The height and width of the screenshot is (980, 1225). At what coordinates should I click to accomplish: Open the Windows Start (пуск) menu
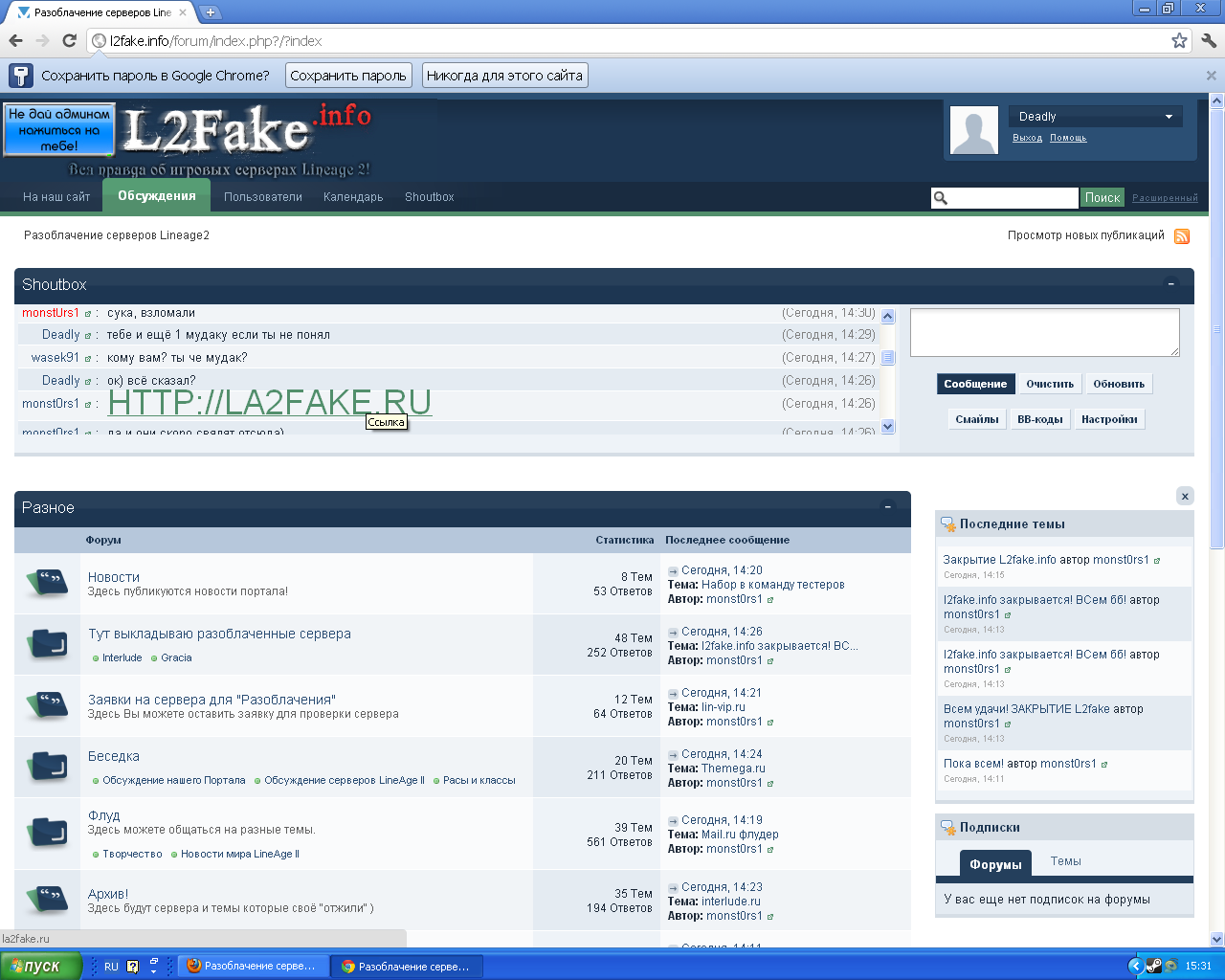(x=40, y=967)
